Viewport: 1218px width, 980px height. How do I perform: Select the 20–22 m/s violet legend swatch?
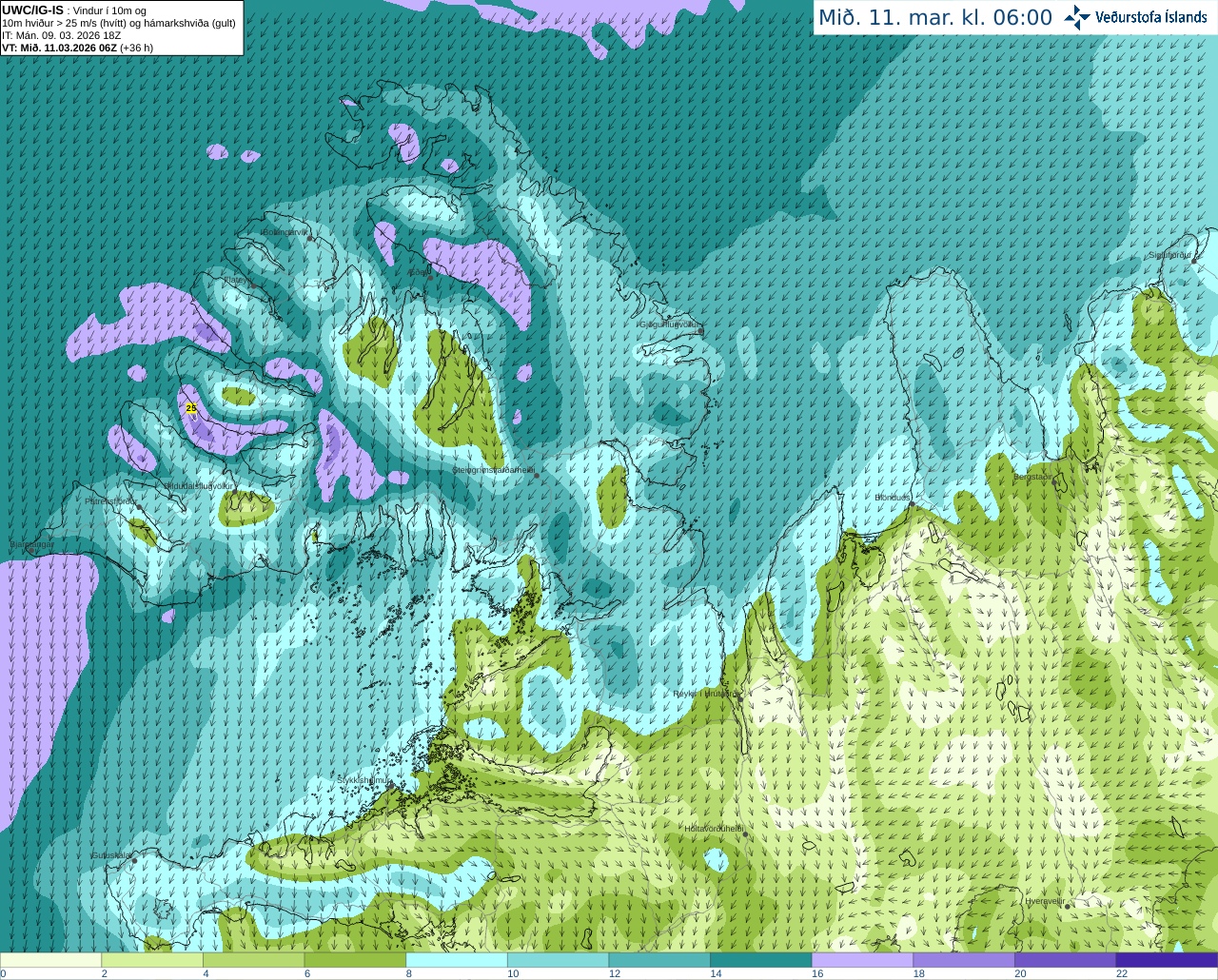tap(1066, 960)
